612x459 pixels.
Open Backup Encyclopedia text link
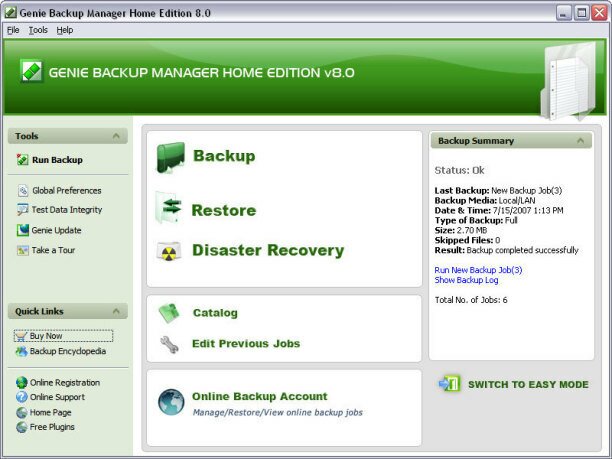(x=68, y=351)
